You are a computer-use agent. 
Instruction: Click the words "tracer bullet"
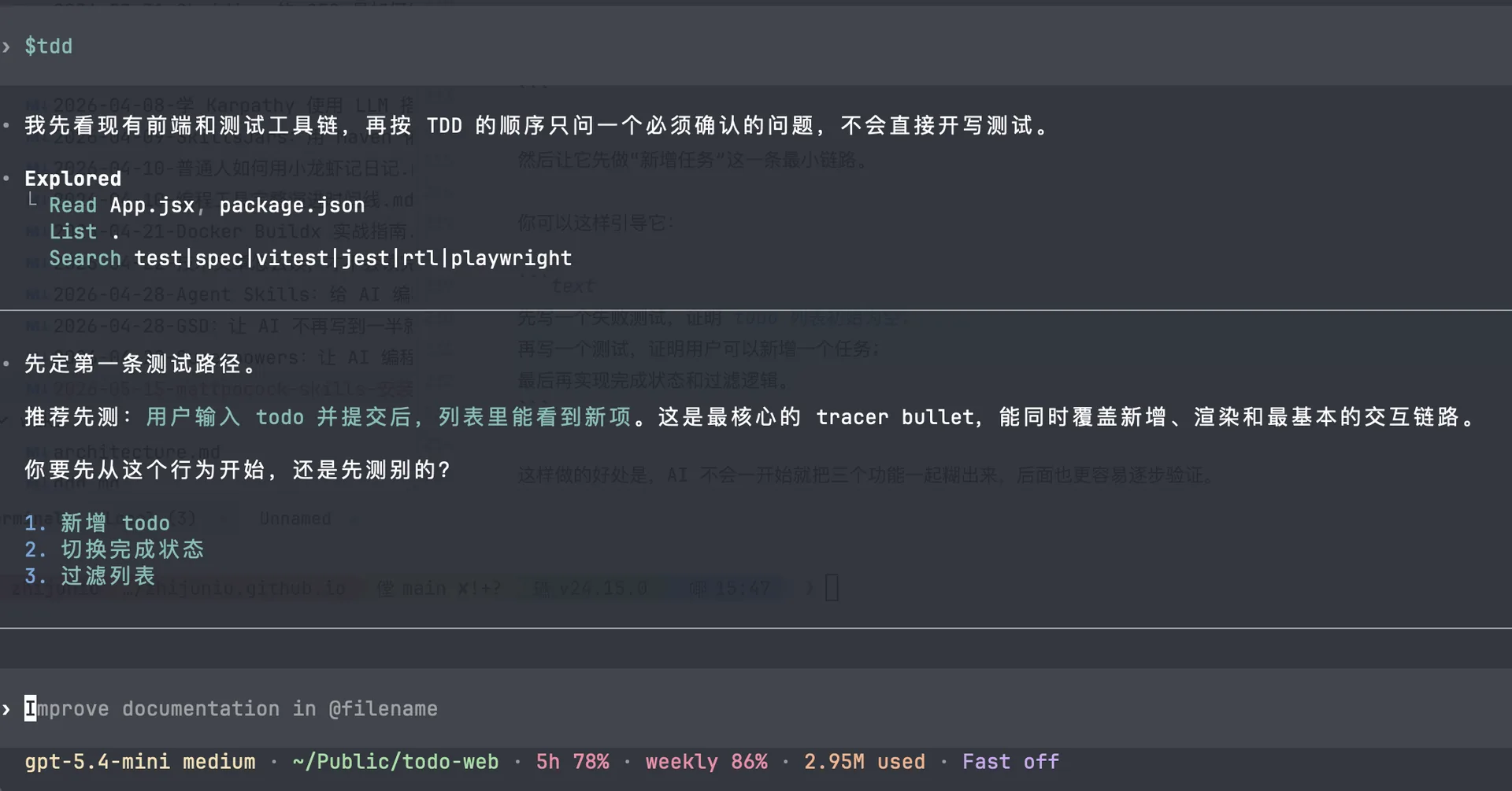pos(895,417)
